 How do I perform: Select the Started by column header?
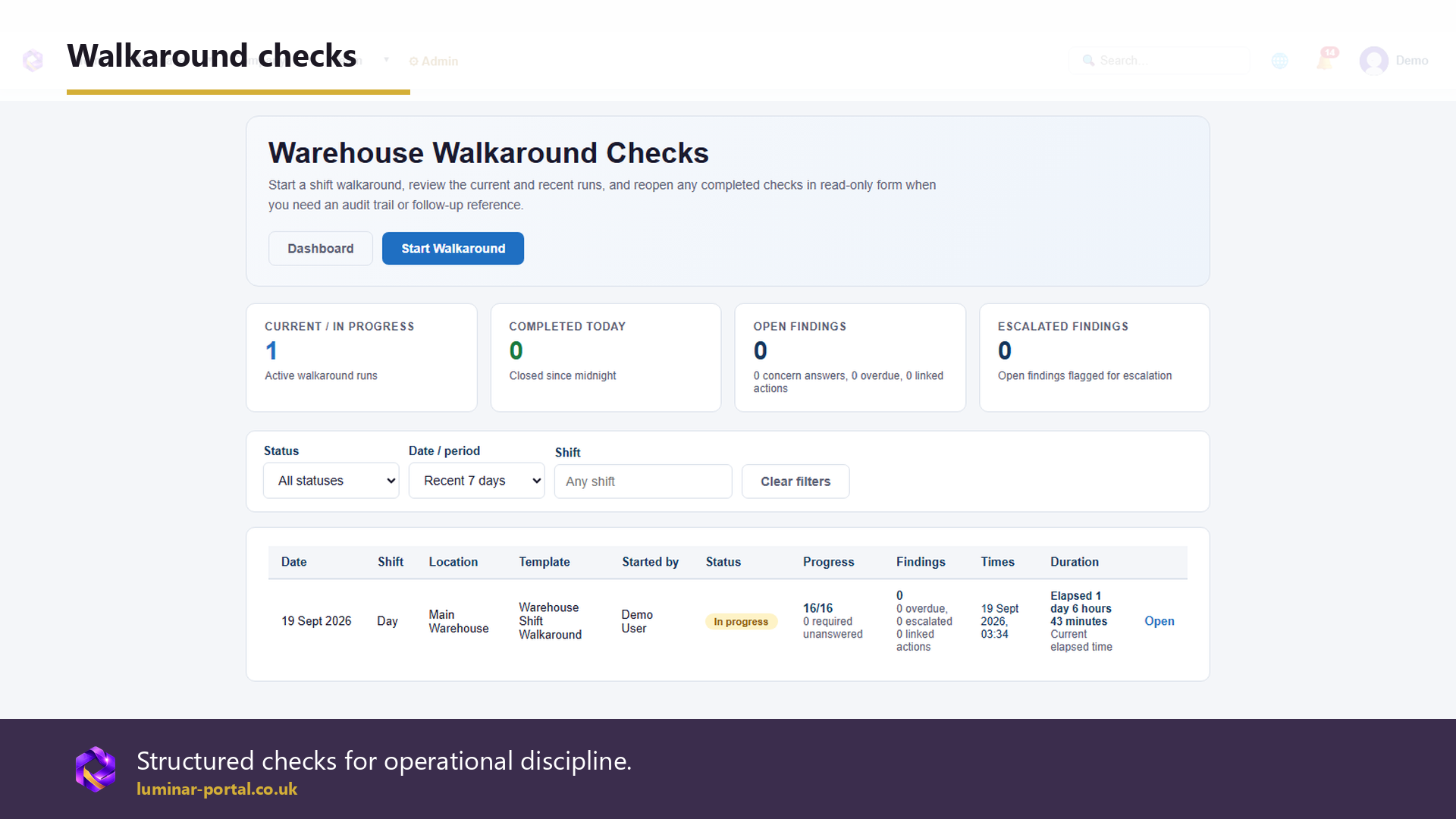(650, 562)
